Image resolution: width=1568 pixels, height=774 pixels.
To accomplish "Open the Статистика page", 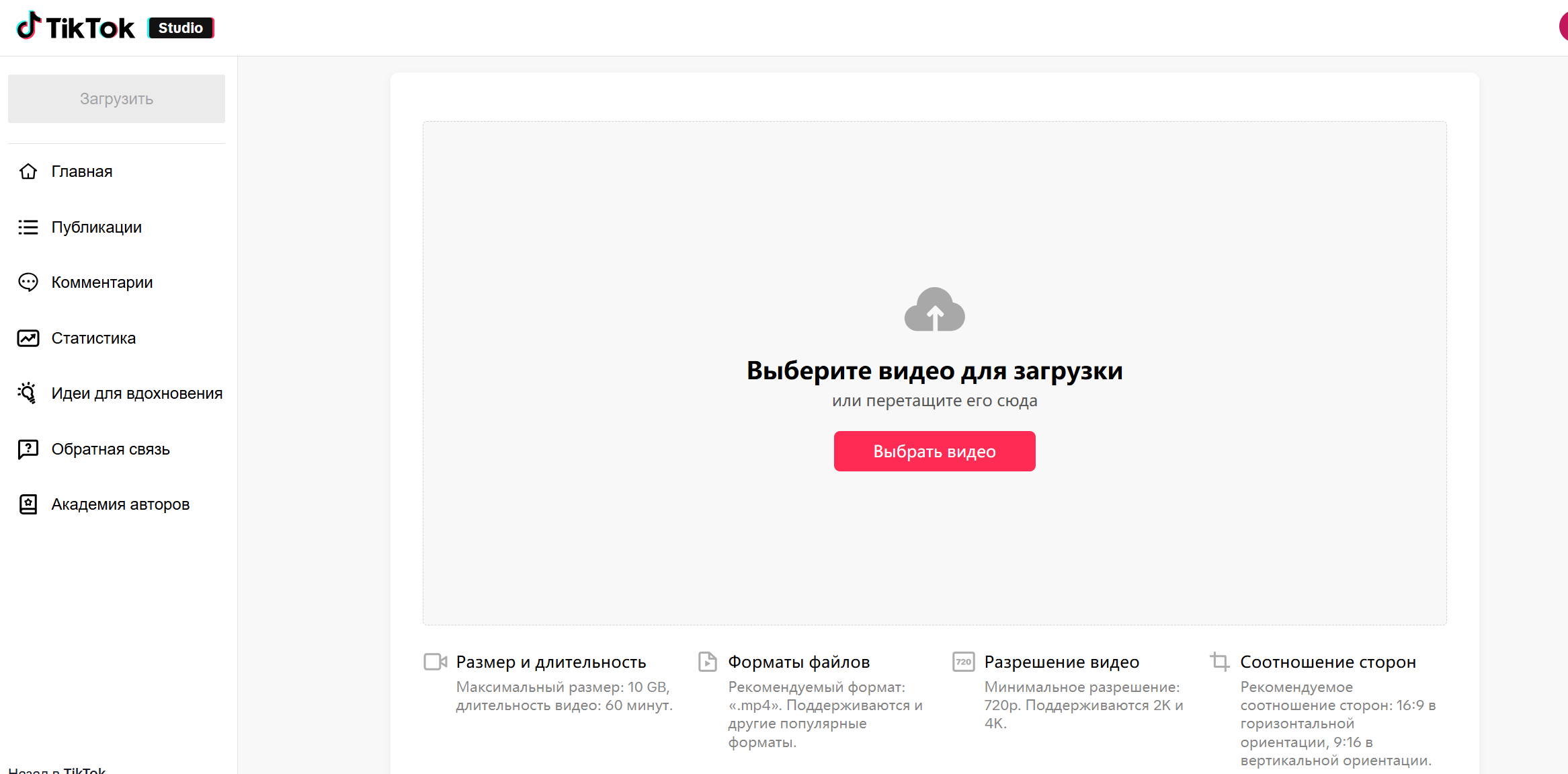I will pyautogui.click(x=93, y=338).
